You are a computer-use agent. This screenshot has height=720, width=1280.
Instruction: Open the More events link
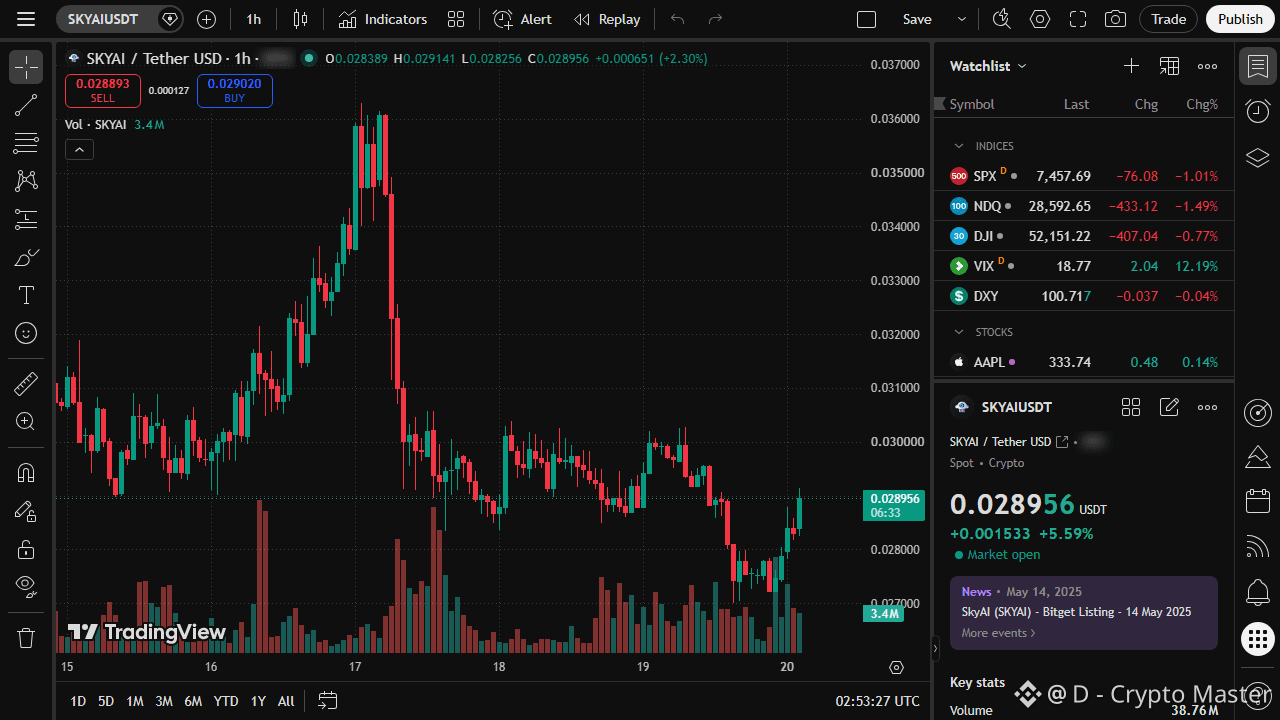pyautogui.click(x=998, y=633)
